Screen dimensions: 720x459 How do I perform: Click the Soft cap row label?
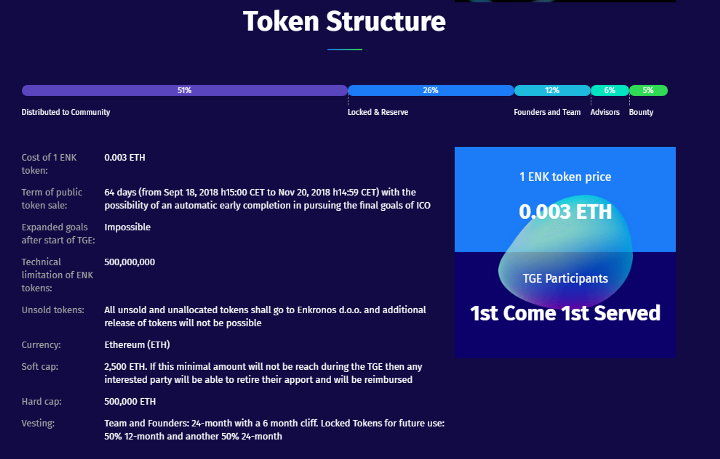[40, 367]
